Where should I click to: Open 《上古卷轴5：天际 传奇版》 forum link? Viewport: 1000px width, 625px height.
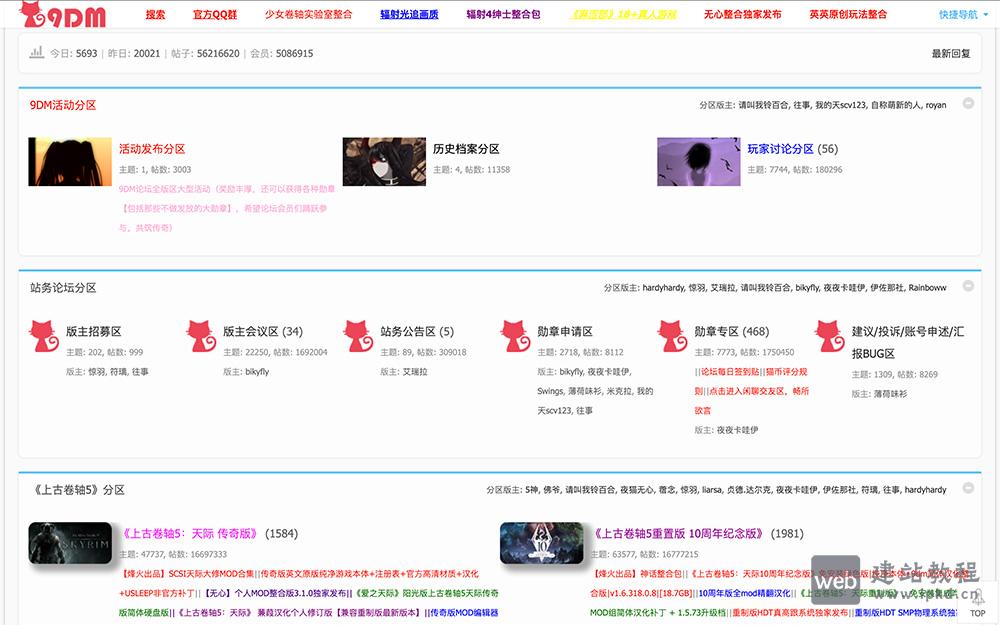click(189, 533)
